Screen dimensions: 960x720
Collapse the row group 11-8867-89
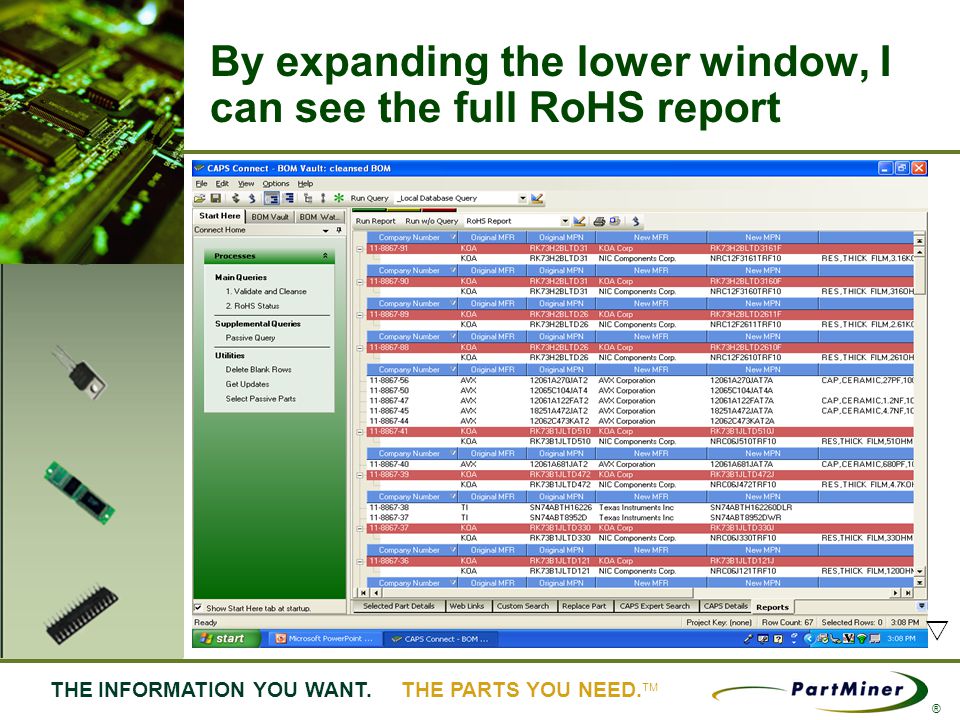pos(360,315)
